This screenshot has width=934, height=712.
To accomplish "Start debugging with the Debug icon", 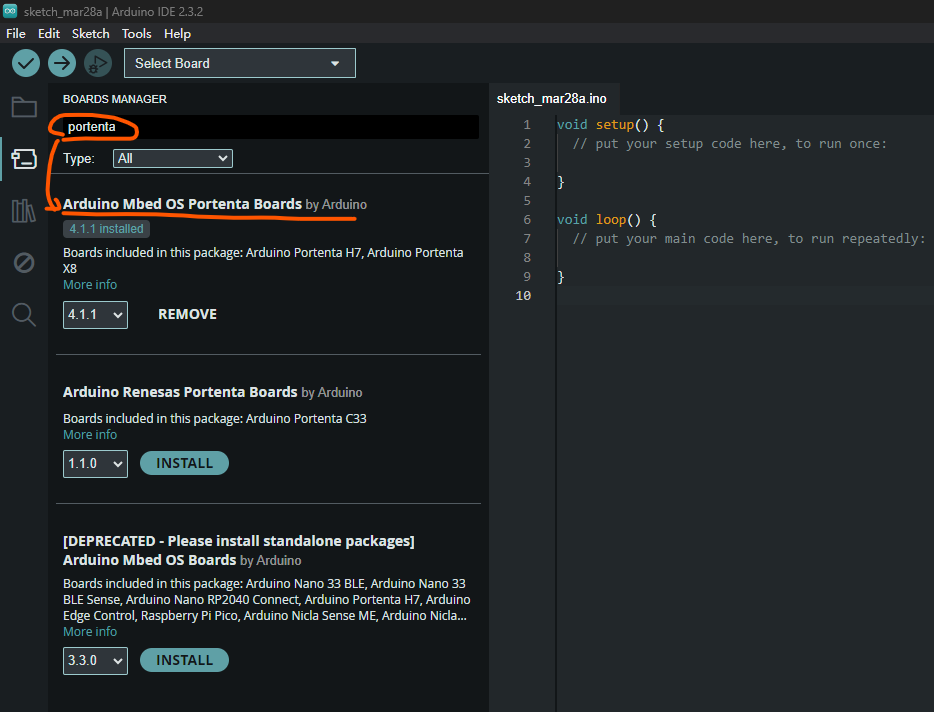I will (x=97, y=63).
